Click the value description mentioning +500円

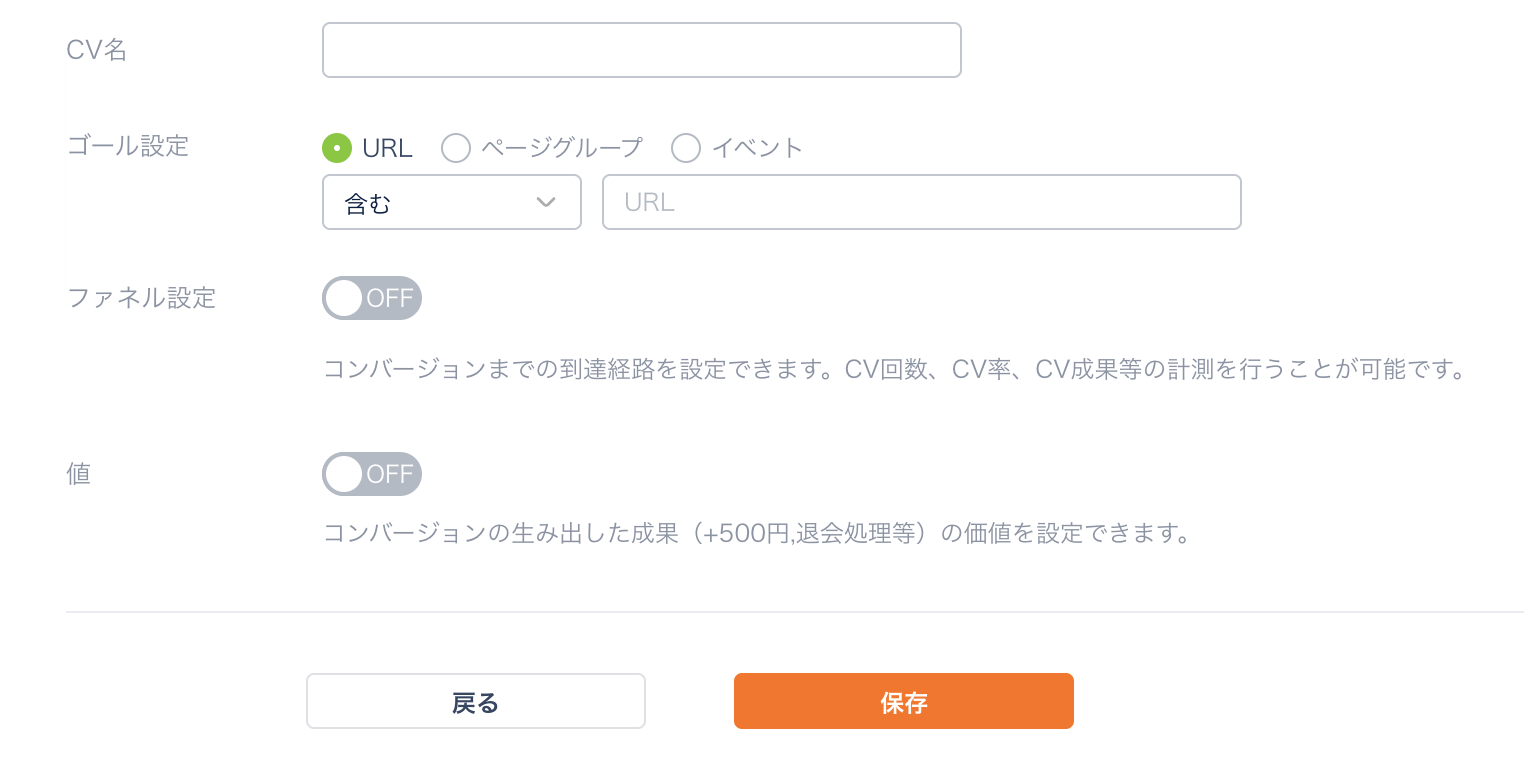757,533
